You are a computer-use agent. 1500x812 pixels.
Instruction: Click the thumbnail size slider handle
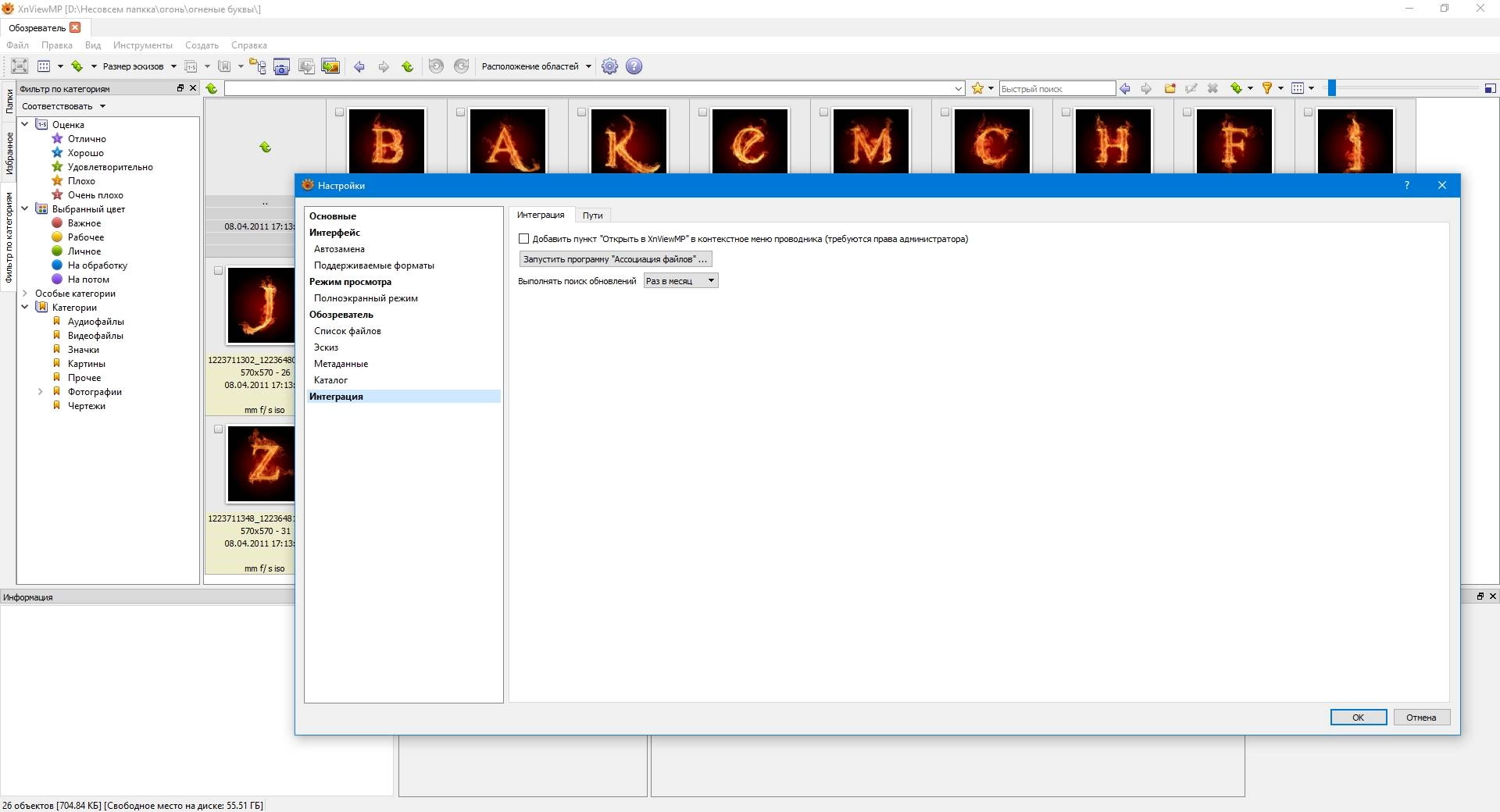coord(1332,88)
